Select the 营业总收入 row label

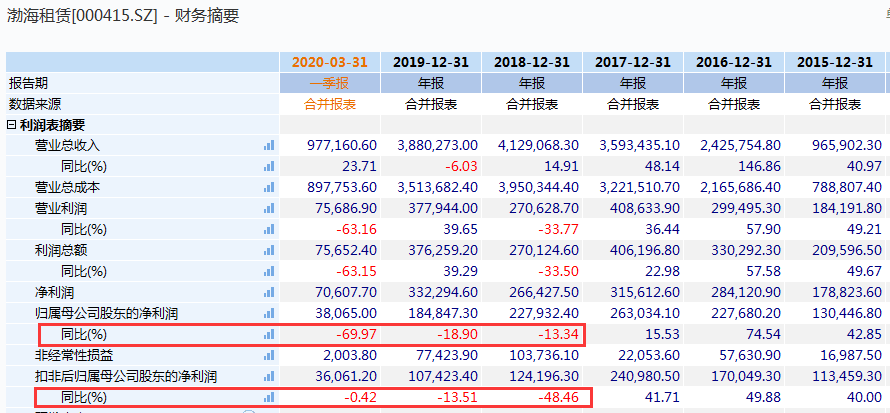(68, 145)
